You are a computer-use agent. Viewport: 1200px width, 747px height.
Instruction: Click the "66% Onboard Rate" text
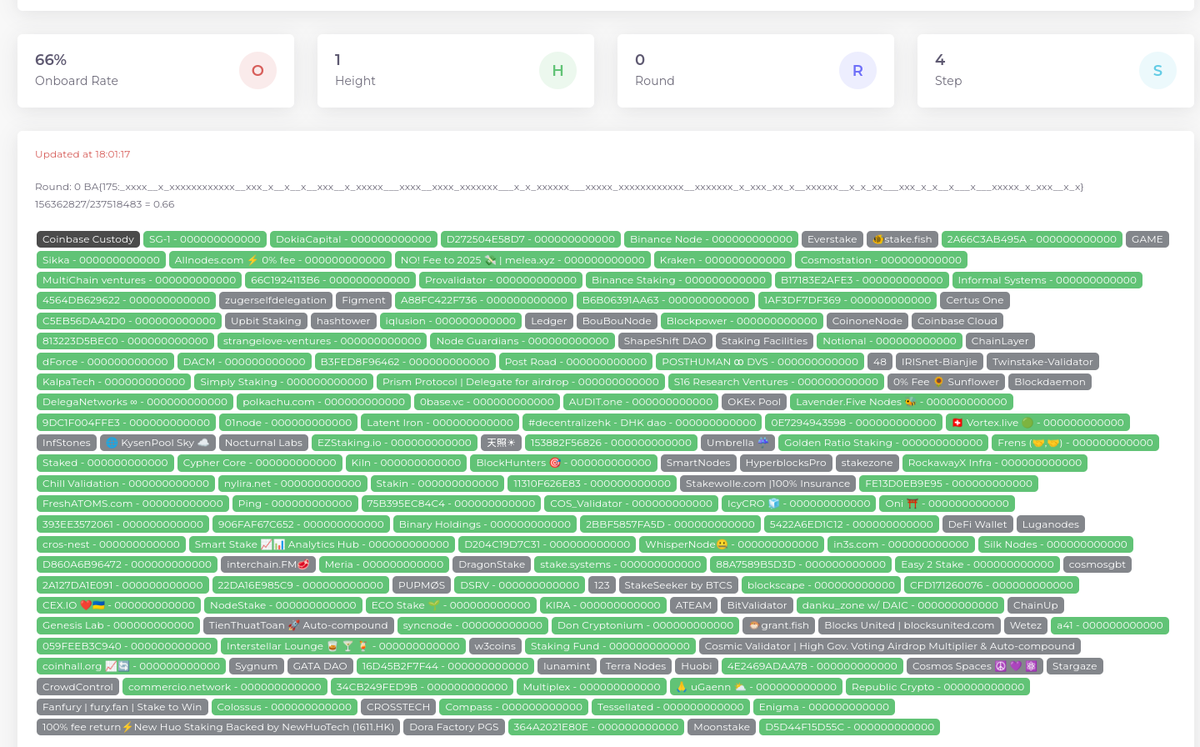click(x=77, y=70)
